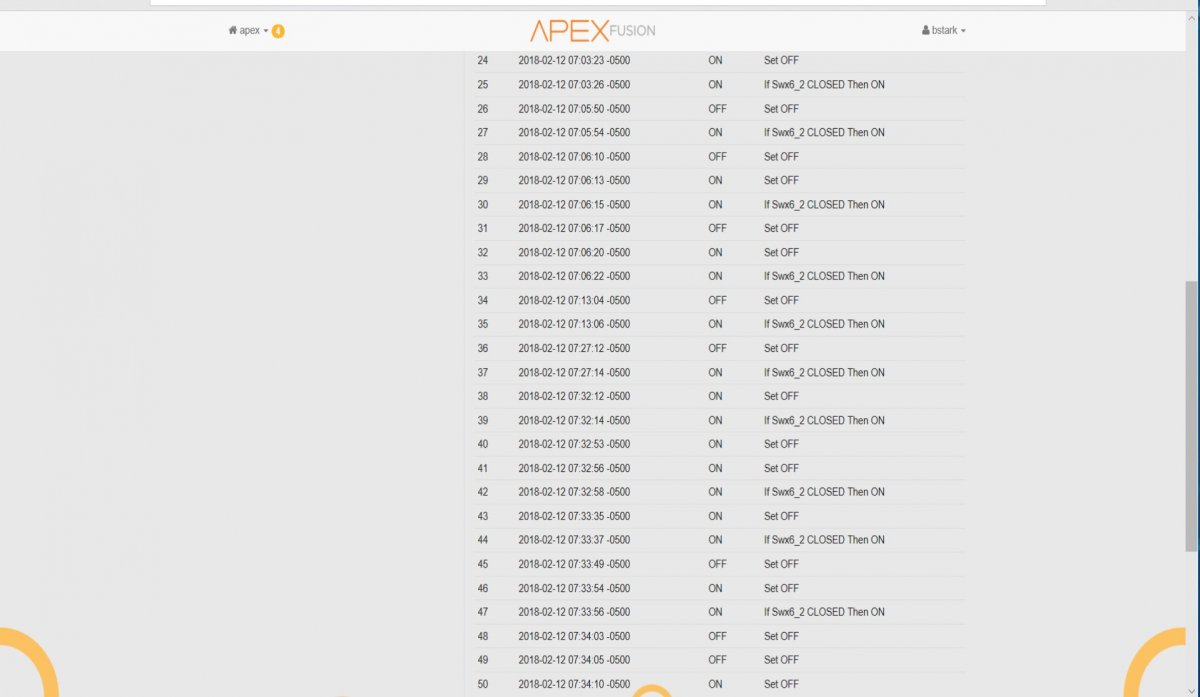1200x697 pixels.
Task: Click the OFF state in row 45
Action: pyautogui.click(x=717, y=564)
